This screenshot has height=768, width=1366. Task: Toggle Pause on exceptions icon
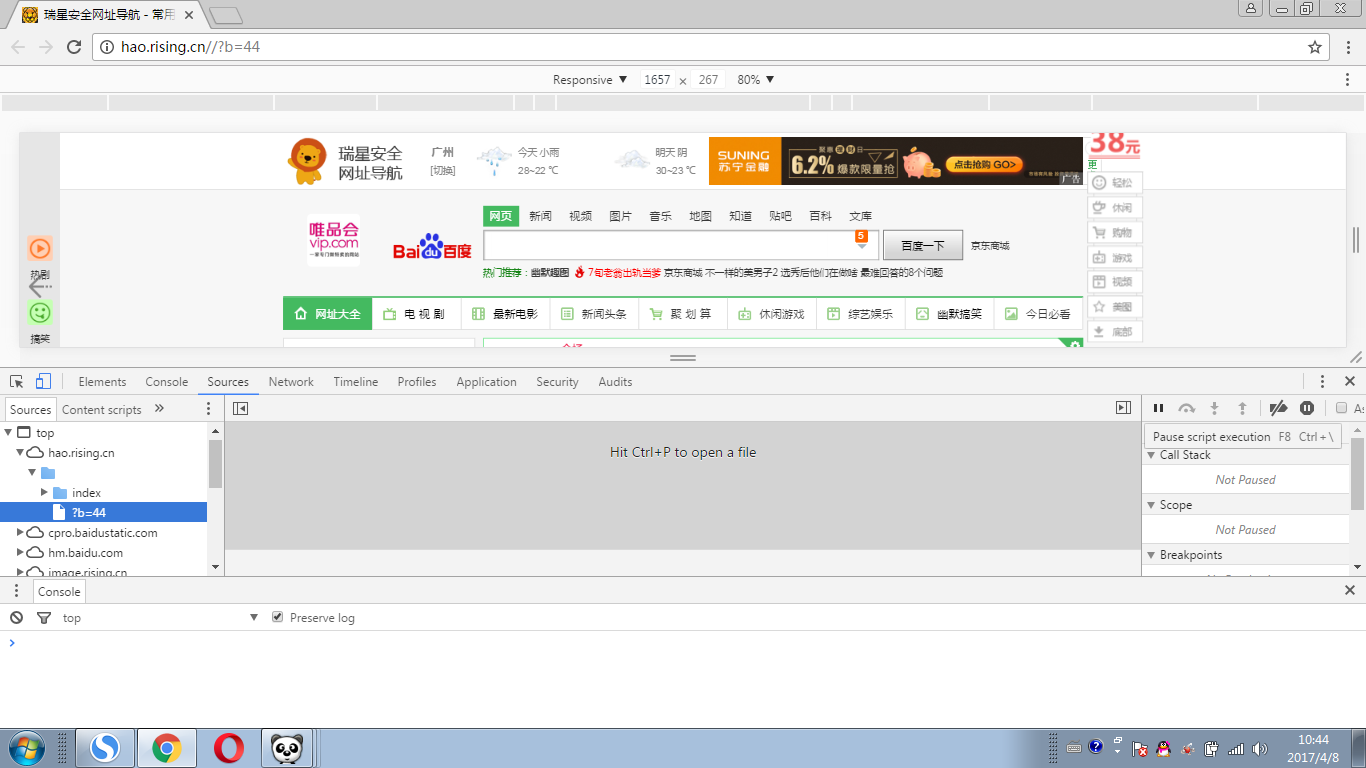click(1307, 408)
